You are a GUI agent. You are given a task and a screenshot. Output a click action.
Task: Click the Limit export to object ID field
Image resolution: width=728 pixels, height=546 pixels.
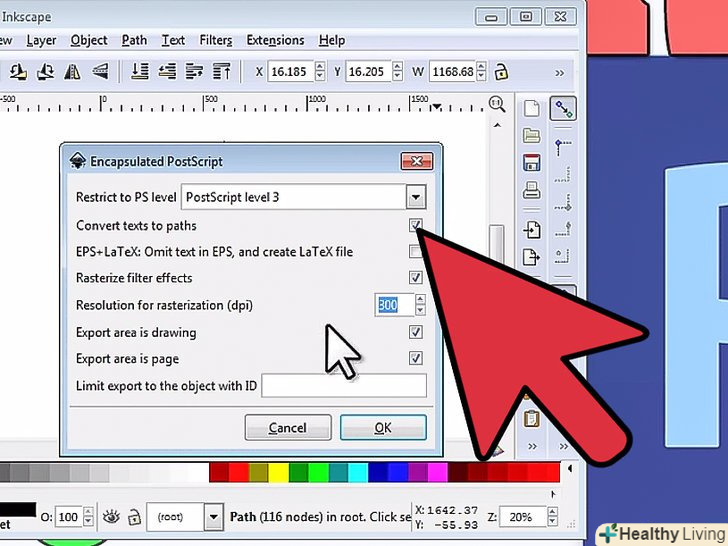click(344, 385)
